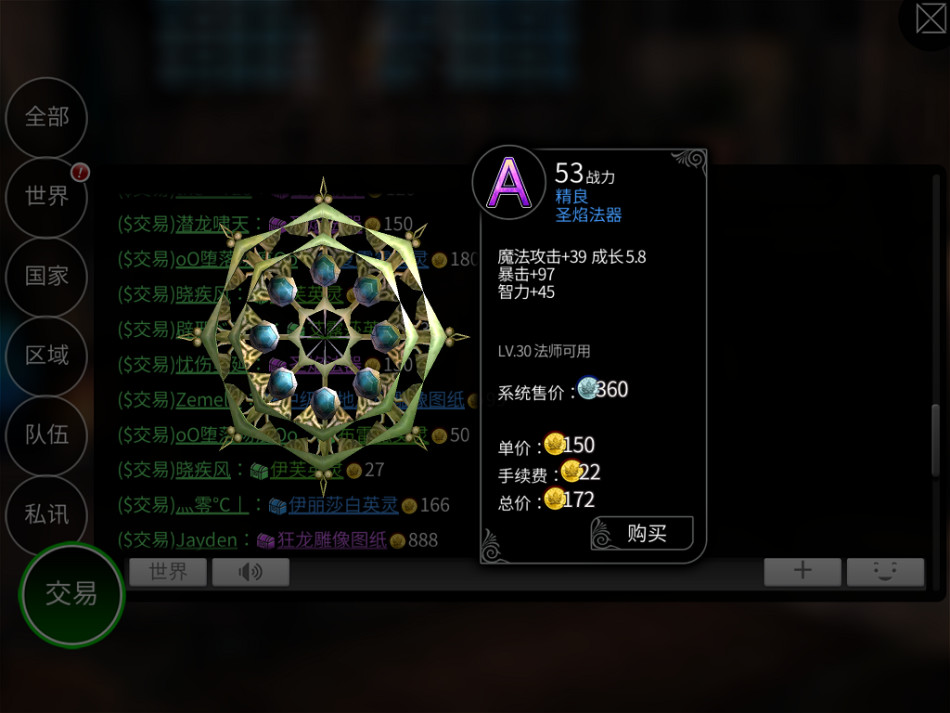Open the 区域 channel tab
Image resolution: width=950 pixels, height=713 pixels.
coord(47,356)
